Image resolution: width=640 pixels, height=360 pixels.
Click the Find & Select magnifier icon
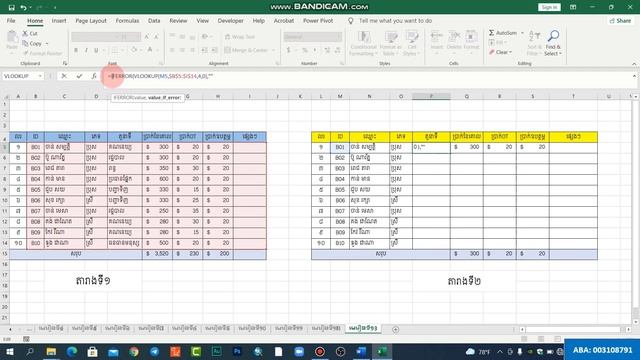point(553,36)
